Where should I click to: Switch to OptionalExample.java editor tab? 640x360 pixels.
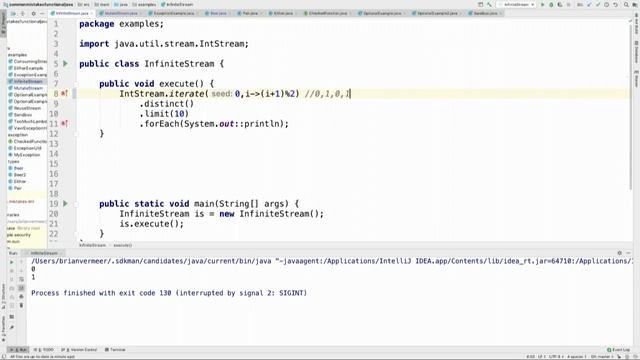[x=382, y=13]
